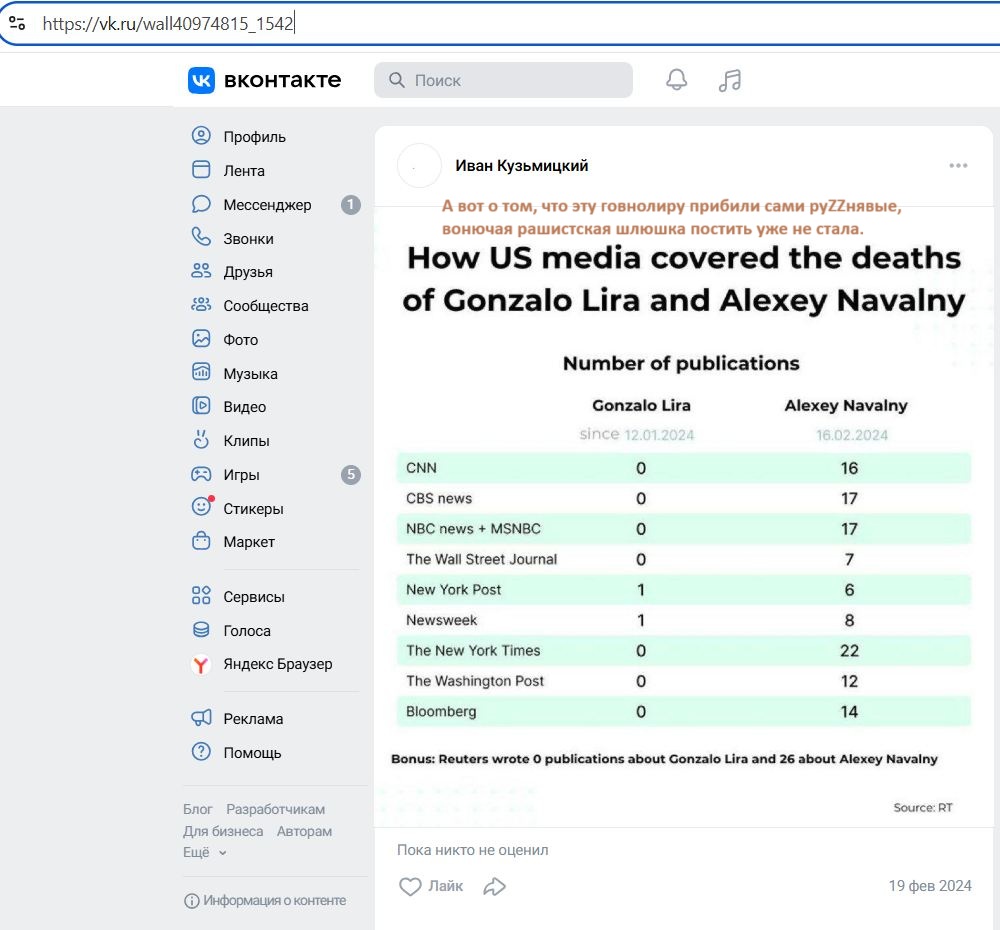
Task: Click the browser address bar URL
Action: coord(168,24)
